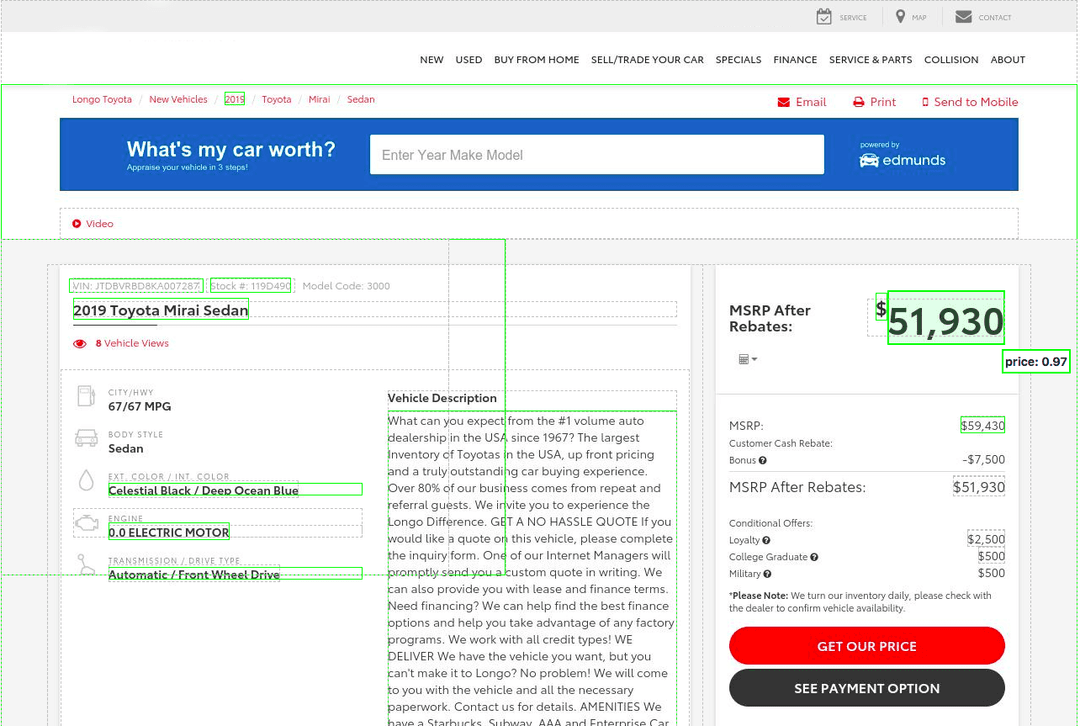Image resolution: width=1080 pixels, height=726 pixels.
Task: Click the Send to Mobile phone icon
Action: pyautogui.click(x=925, y=102)
